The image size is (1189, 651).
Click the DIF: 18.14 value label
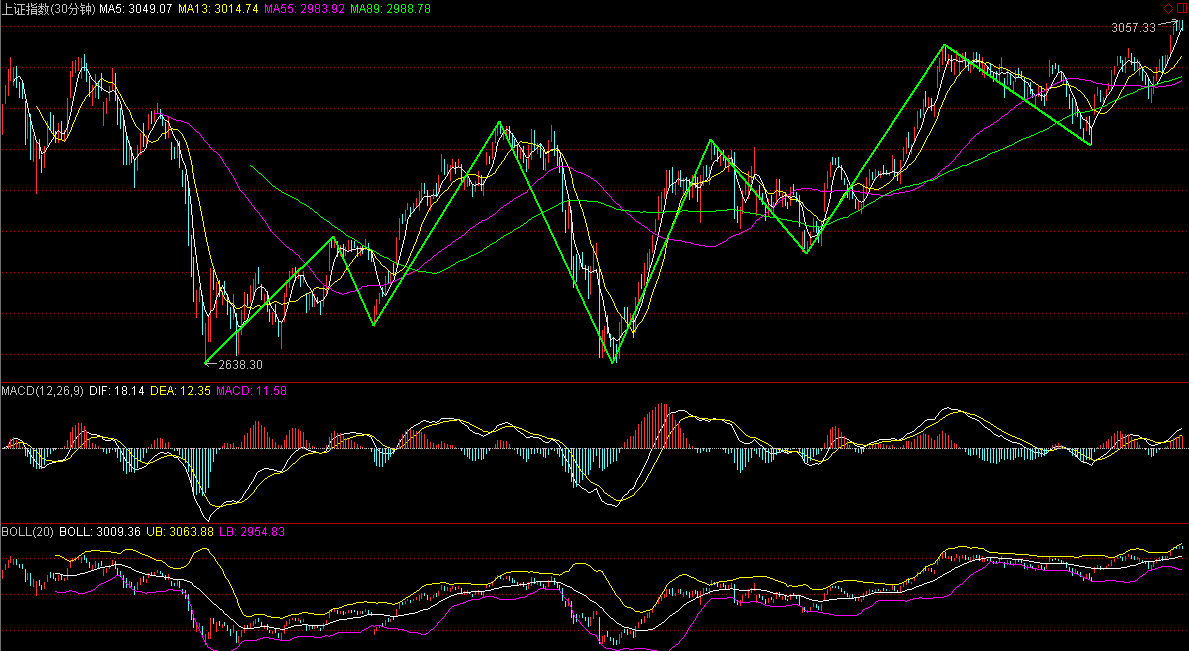click(x=117, y=391)
